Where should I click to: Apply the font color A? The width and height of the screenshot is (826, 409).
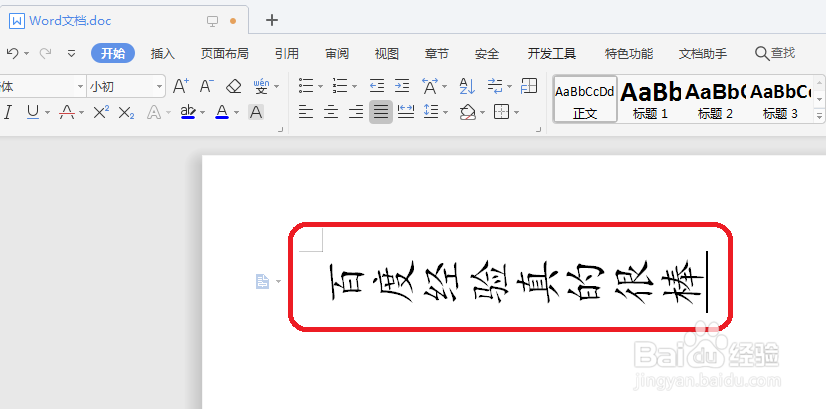[x=222, y=112]
